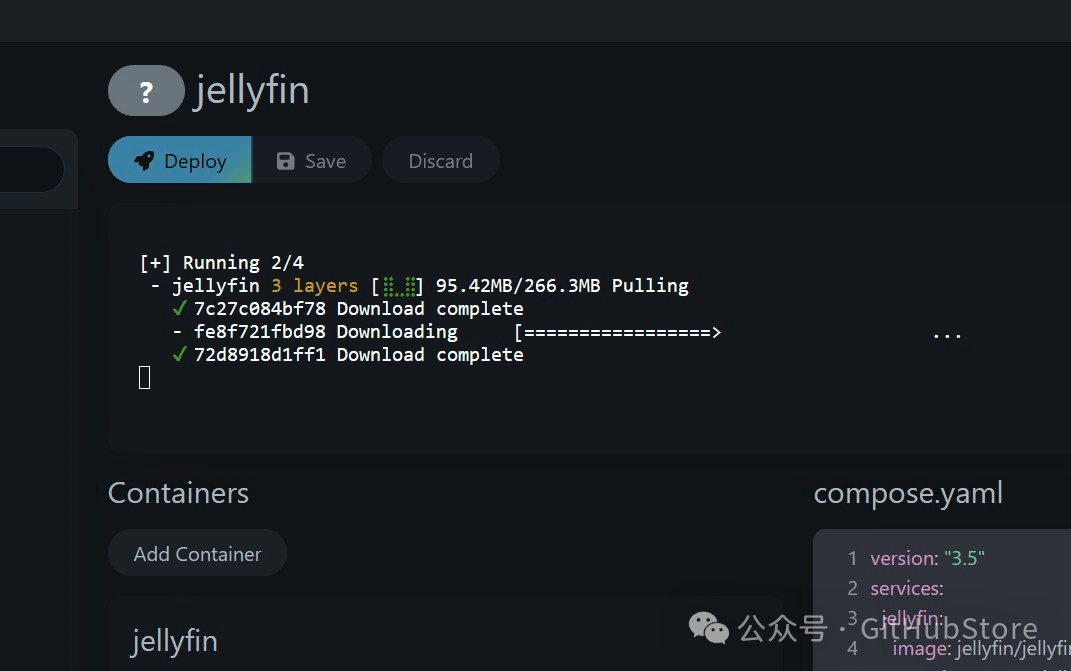Click line number 1 in the editor gutter
Viewport: 1071px width, 671px height.
click(852, 558)
